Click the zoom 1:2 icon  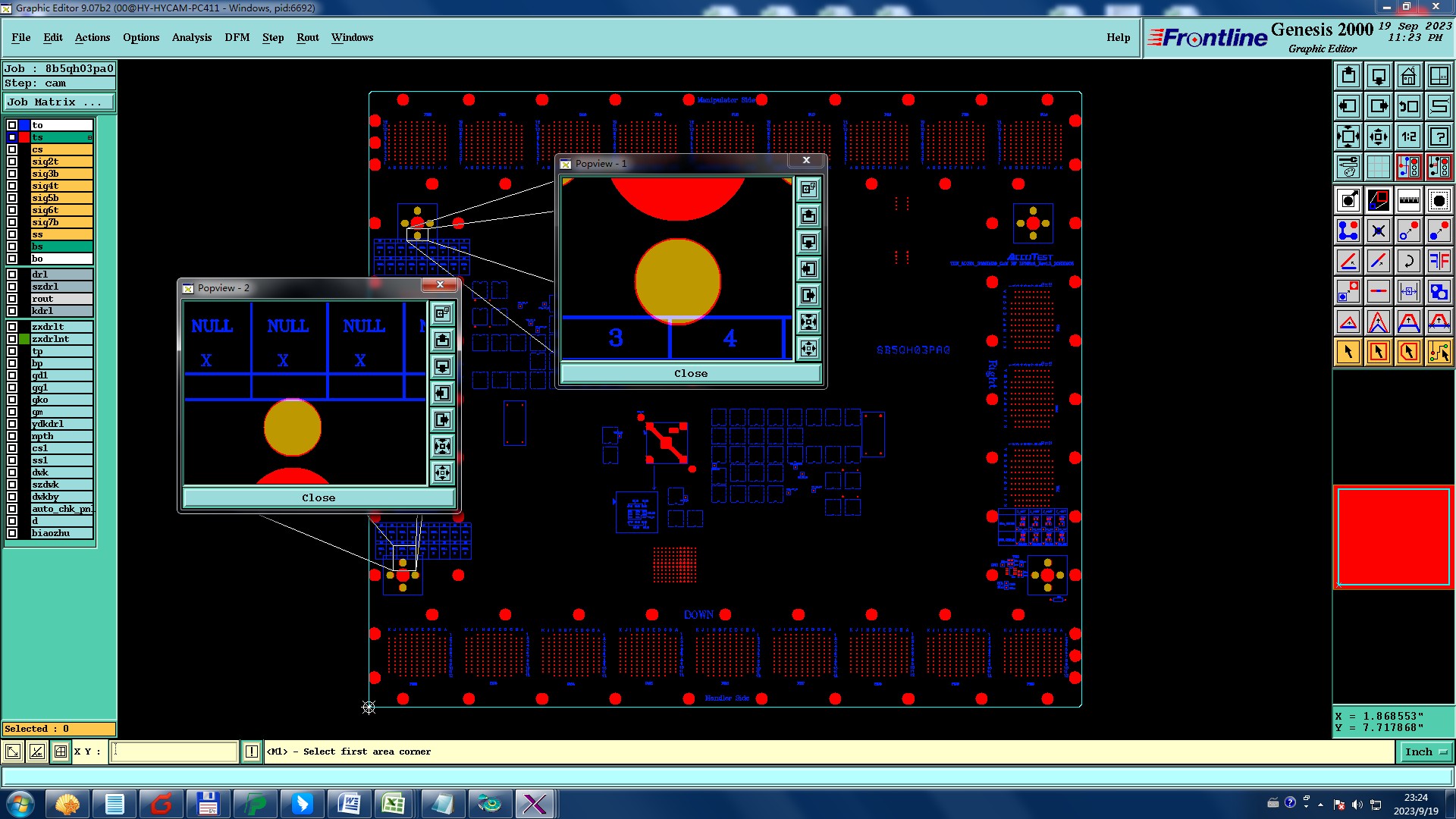(1408, 136)
